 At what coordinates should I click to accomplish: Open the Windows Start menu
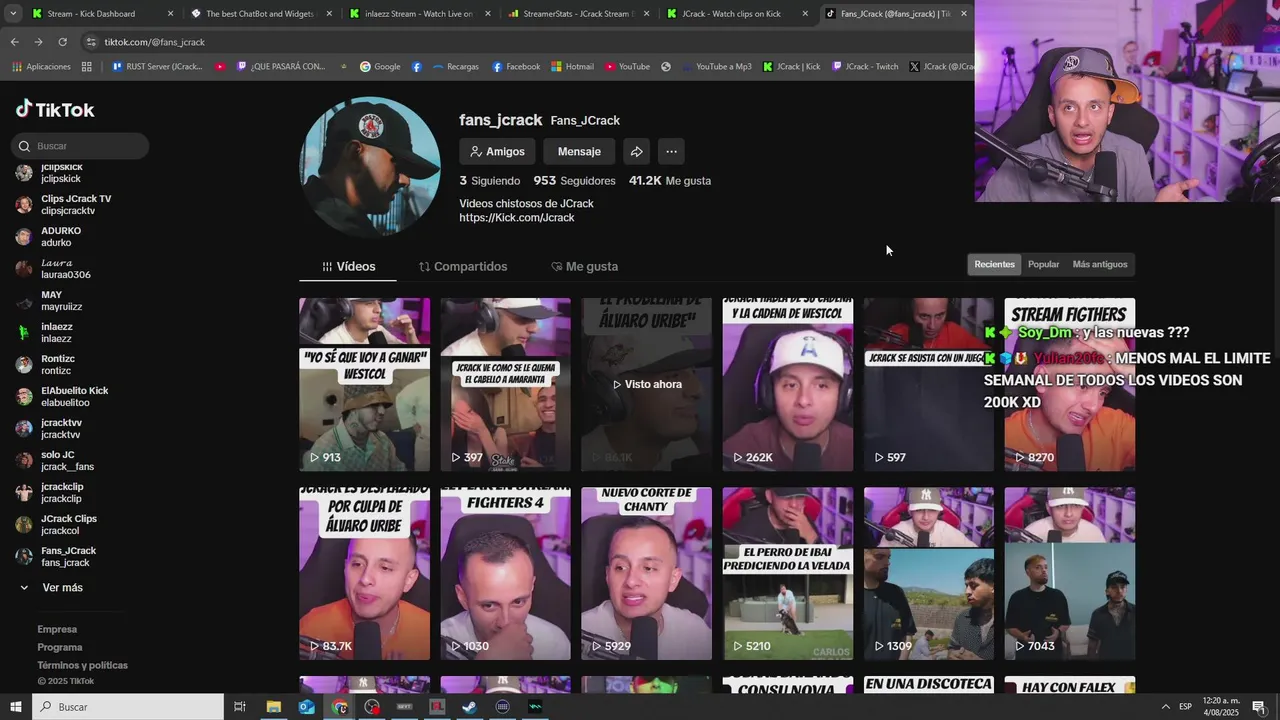click(15, 707)
